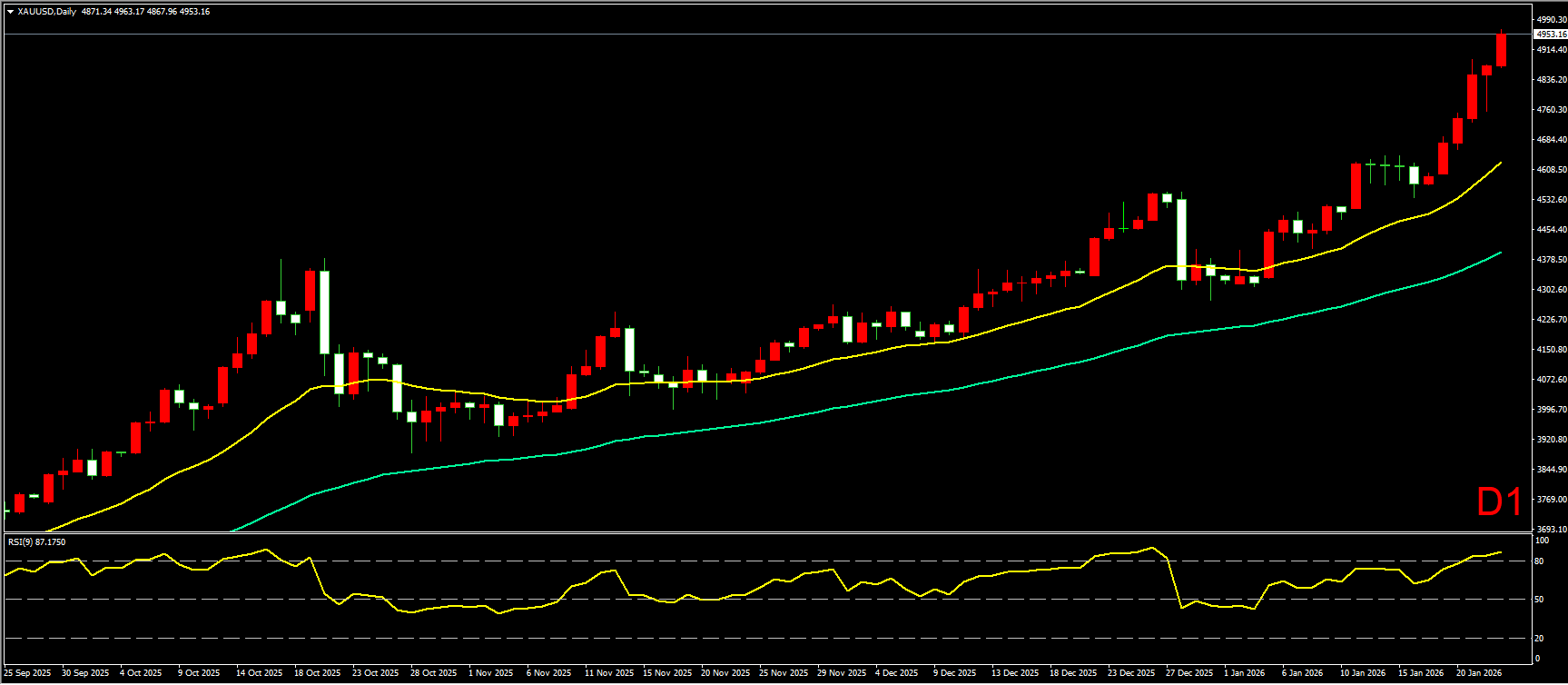Click the 3693.10 price at axis bottom
The height and width of the screenshot is (685, 1568).
[1551, 530]
